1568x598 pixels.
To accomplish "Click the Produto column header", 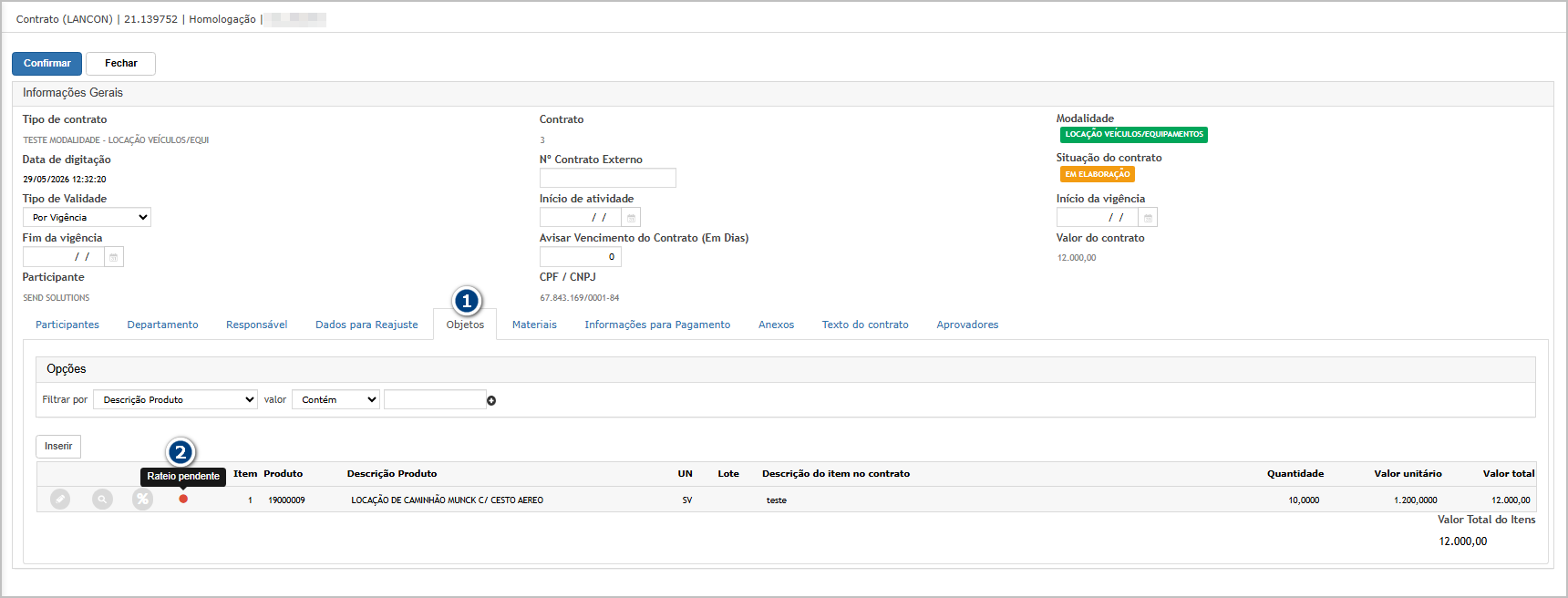I will coord(284,474).
